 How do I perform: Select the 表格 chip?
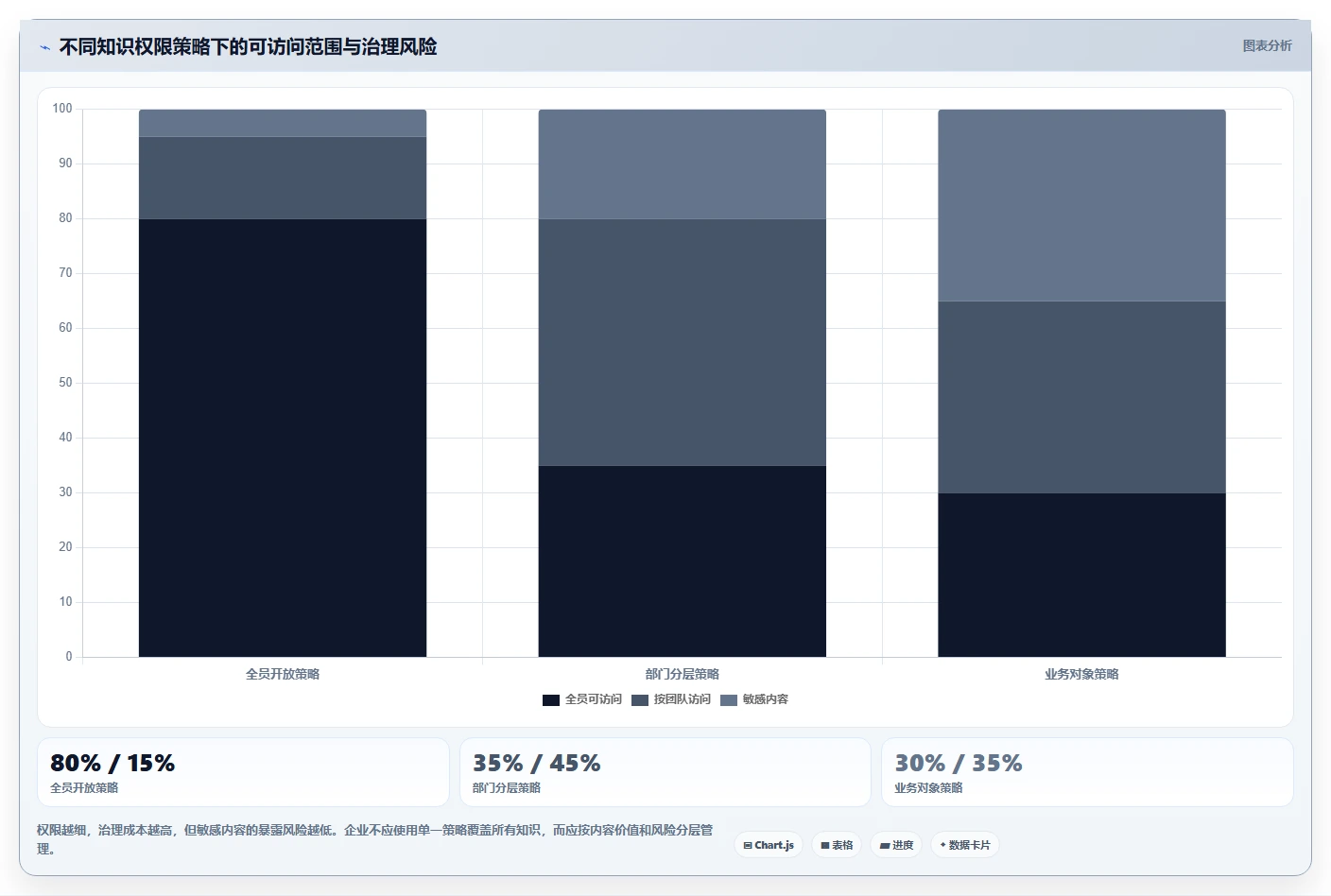837,845
